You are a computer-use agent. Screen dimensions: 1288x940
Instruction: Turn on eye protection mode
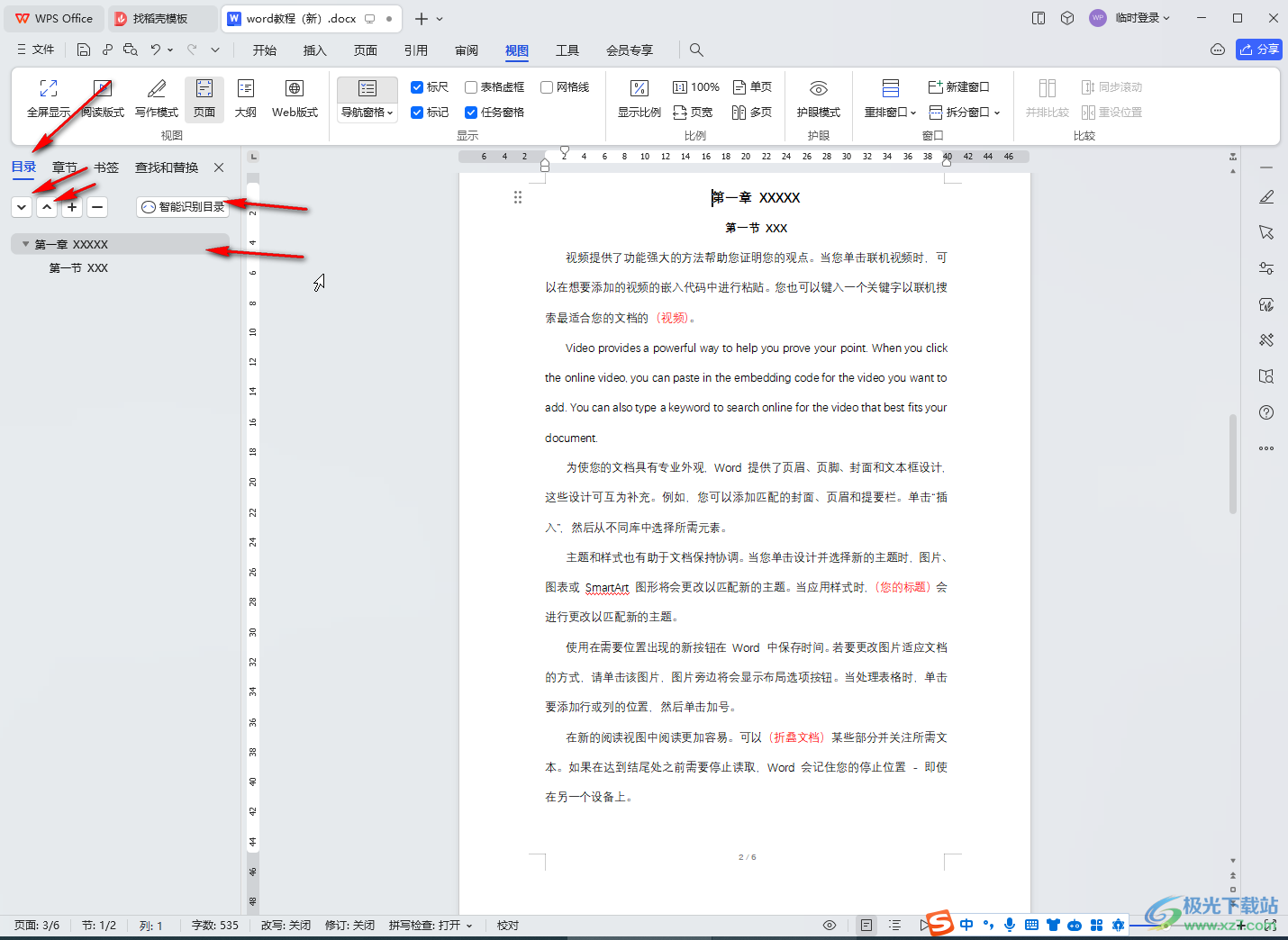[x=819, y=98]
